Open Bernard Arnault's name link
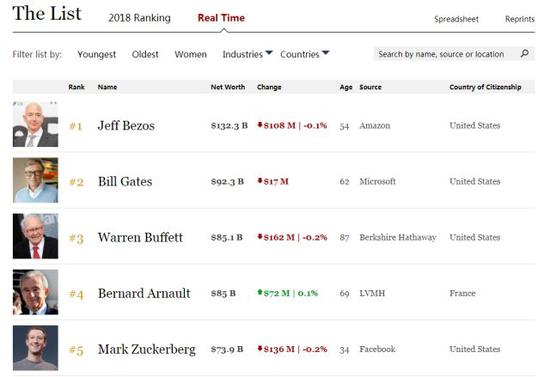This screenshot has width=550, height=377. 144,293
